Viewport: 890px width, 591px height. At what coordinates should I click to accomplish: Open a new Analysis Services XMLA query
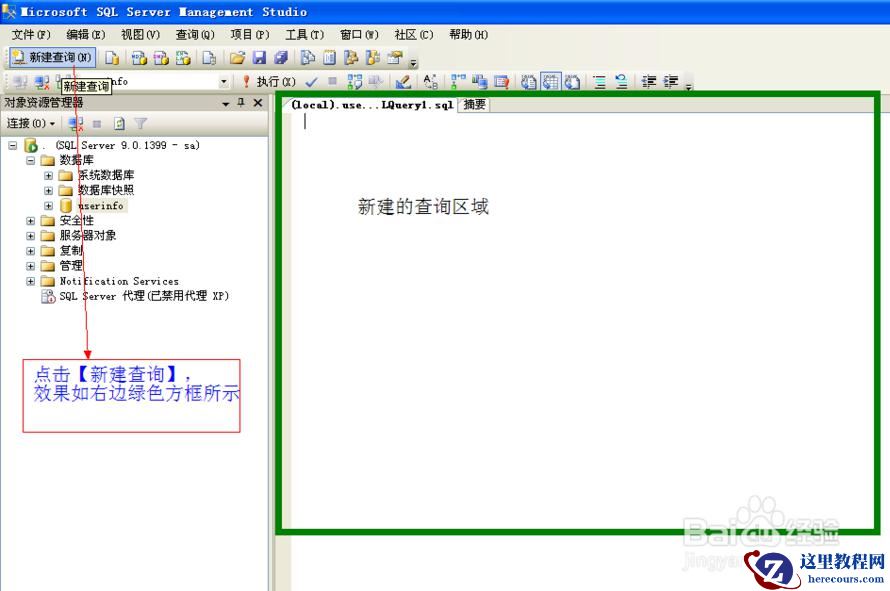tap(183, 57)
